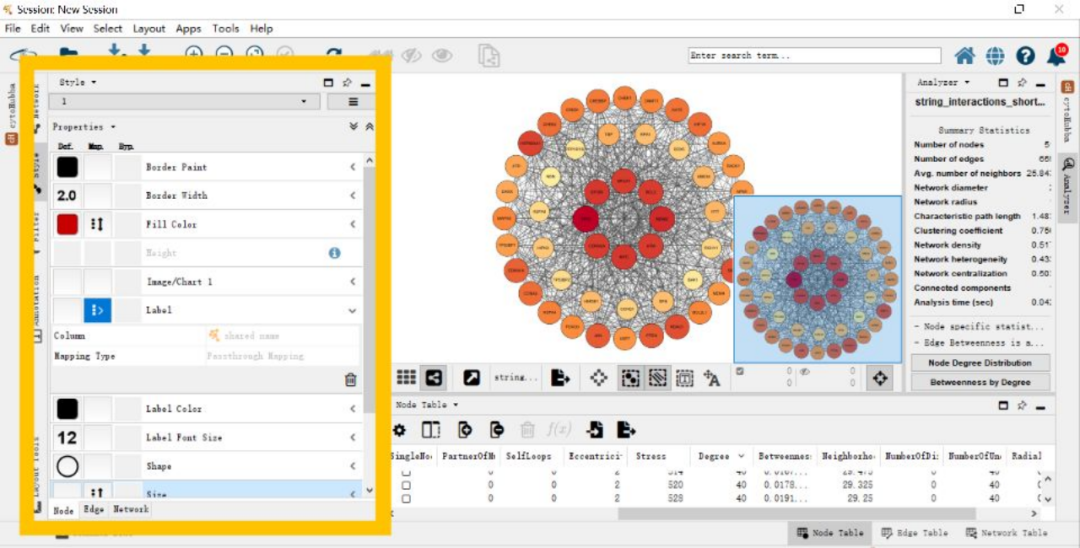Click the dotted navigation arrows below network
The height and width of the screenshot is (548, 1080).
(598, 377)
